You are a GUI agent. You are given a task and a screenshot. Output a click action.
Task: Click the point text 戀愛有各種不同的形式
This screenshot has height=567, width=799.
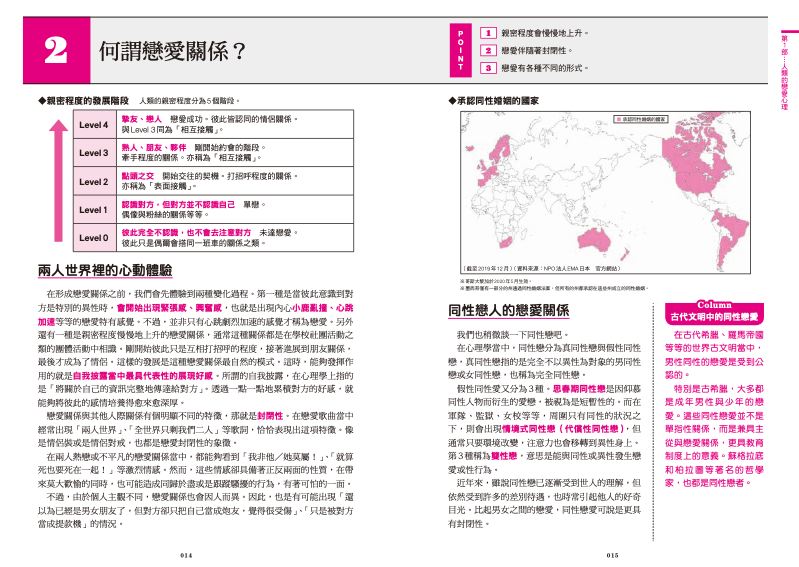pos(543,68)
